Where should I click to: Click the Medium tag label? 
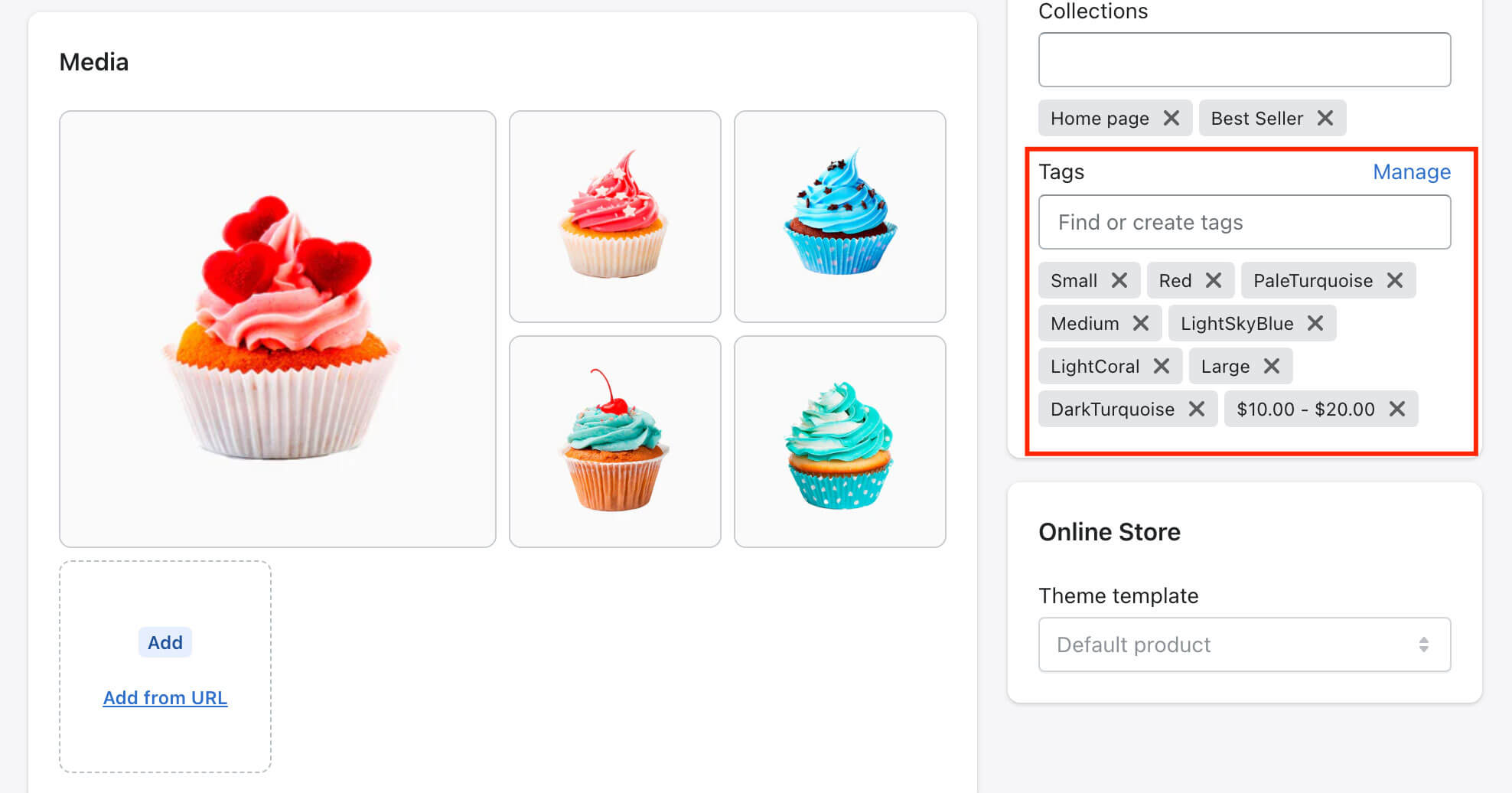[1084, 323]
